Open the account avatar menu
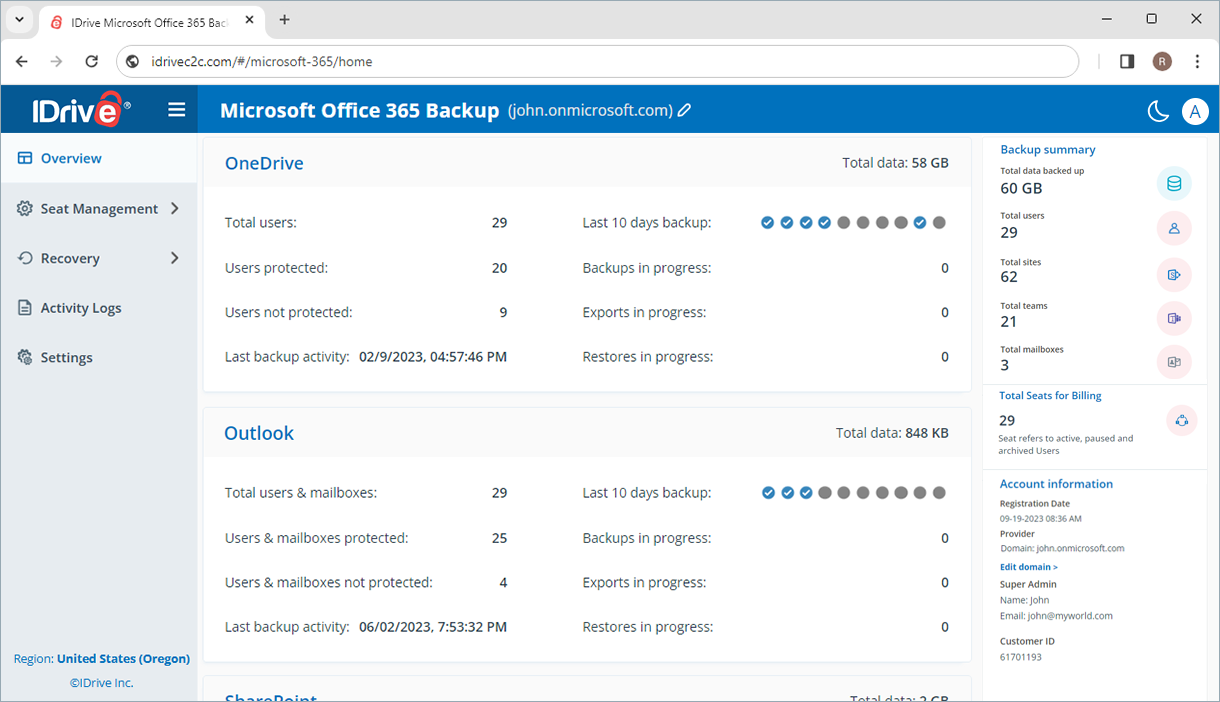This screenshot has width=1220, height=702. pos(1195,111)
